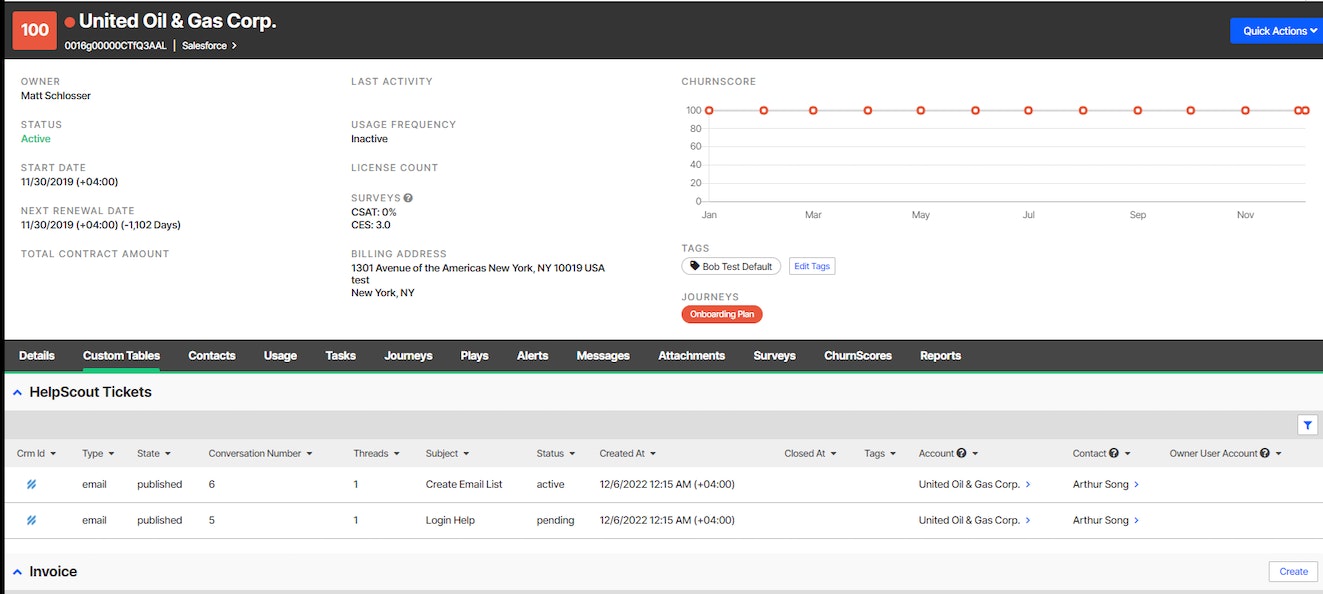Open the Messages tab
This screenshot has height=594, width=1323.
603,355
